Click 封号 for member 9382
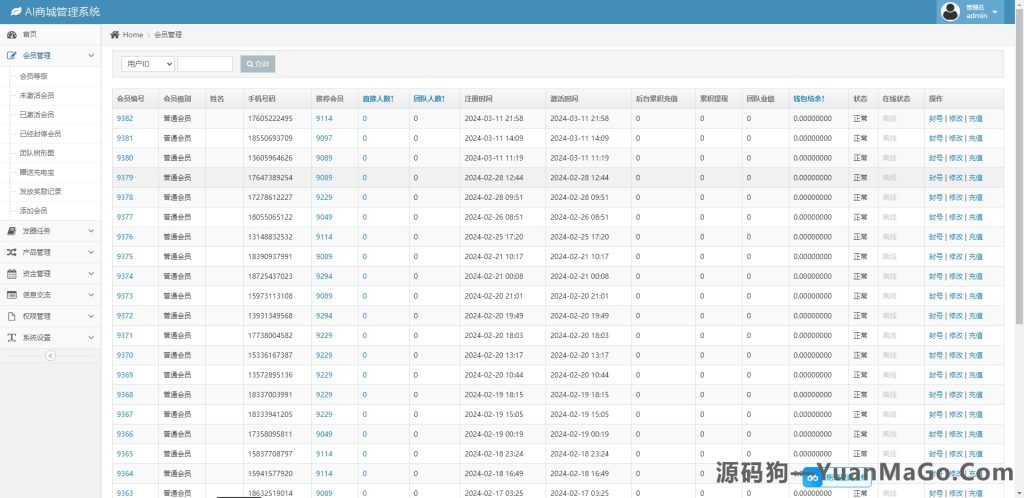Screen dimensions: 1024x498 click(x=936, y=119)
